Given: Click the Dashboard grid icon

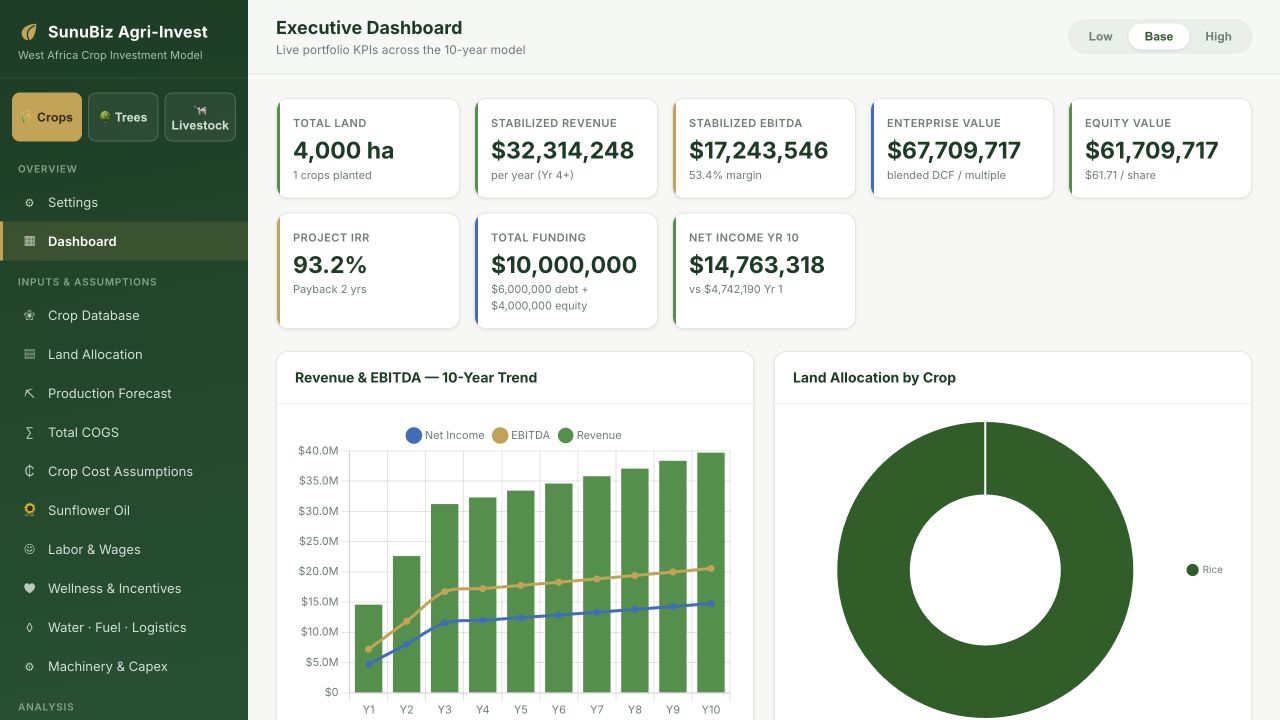Looking at the screenshot, I should (29, 241).
